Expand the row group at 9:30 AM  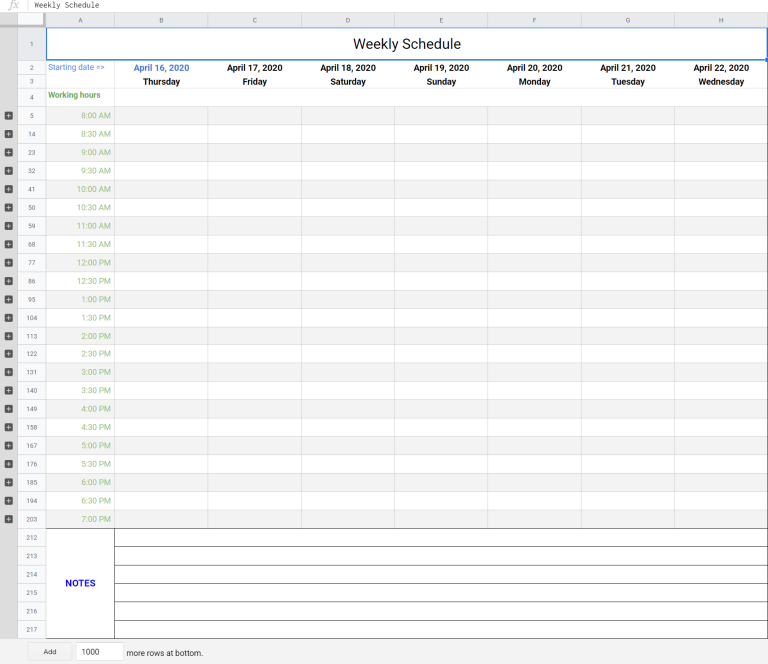[x=9, y=170]
